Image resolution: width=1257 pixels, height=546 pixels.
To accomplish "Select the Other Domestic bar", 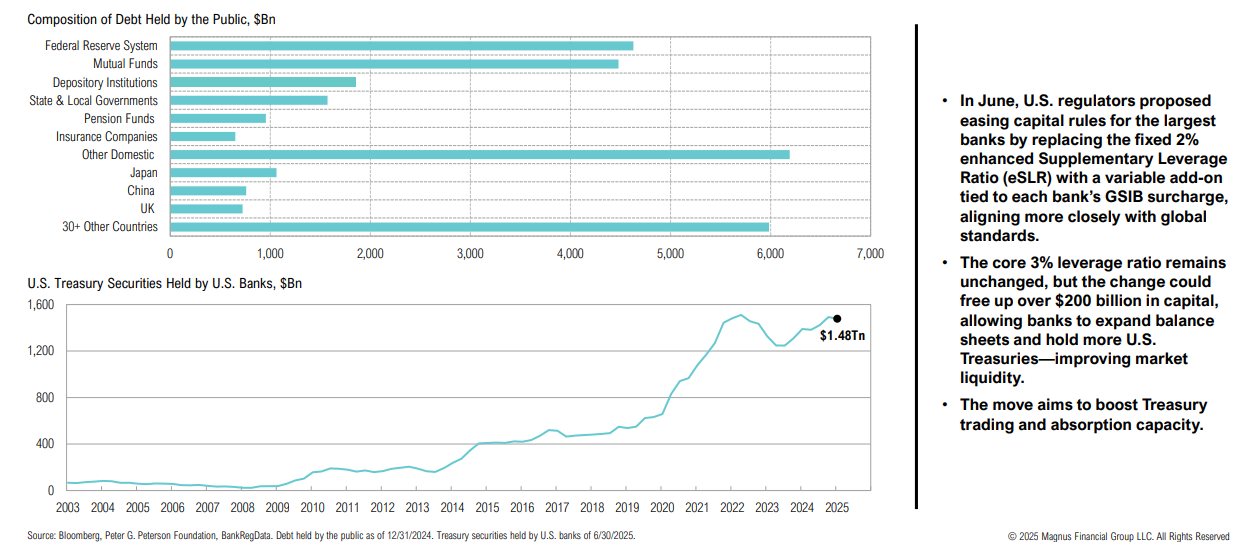I will click(x=479, y=155).
